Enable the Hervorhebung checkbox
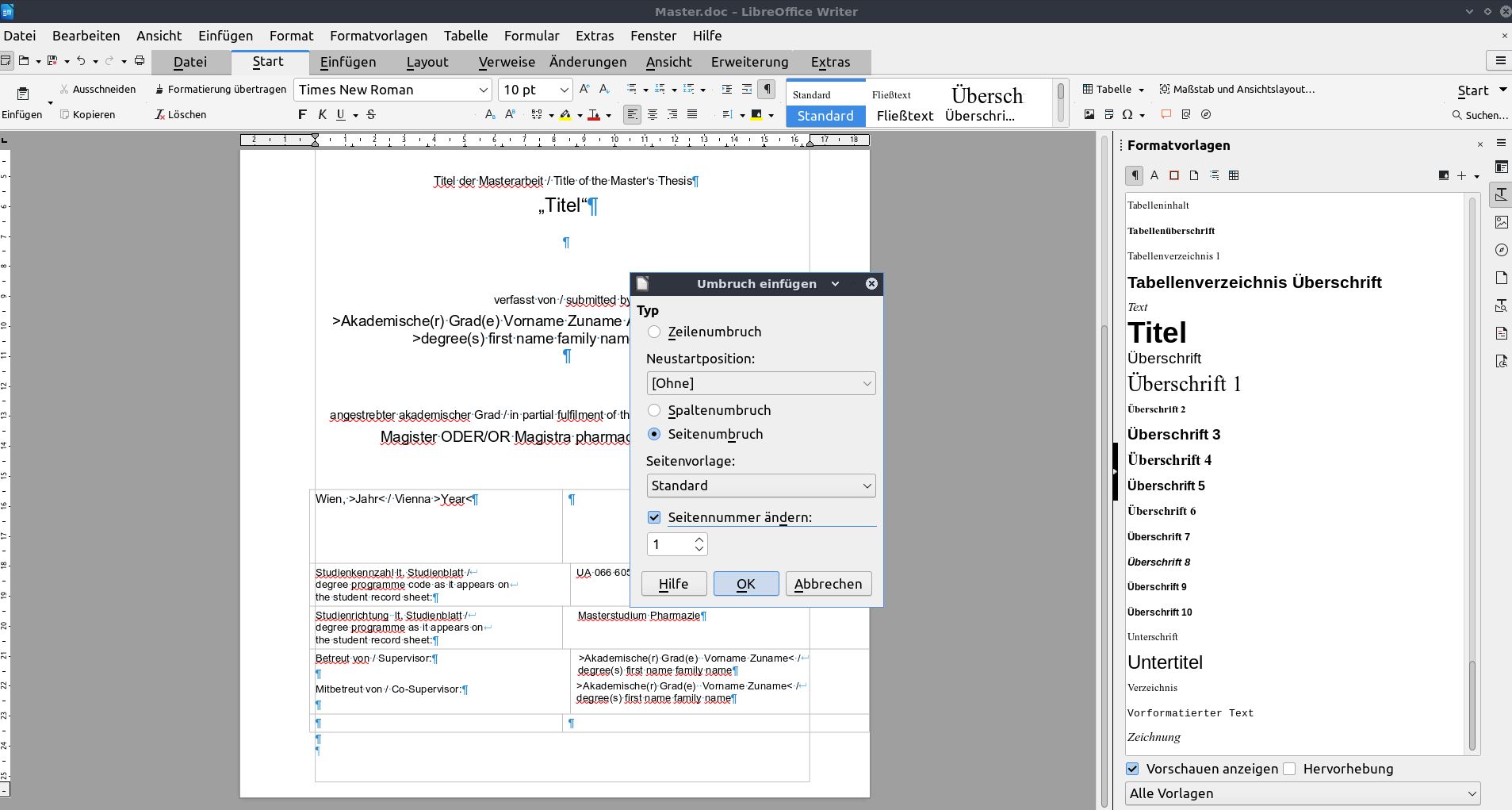This screenshot has width=1512, height=810. 1289,769
